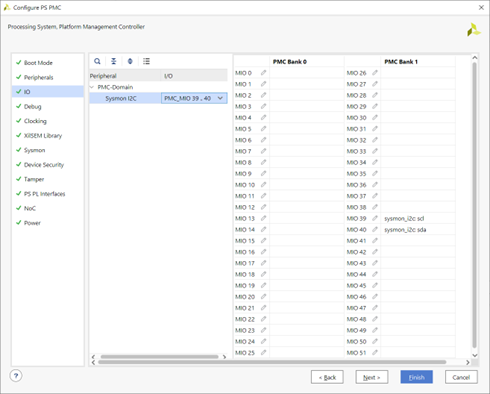Click the sysmon_i2c scl cell
The height and width of the screenshot is (394, 490).
pos(418,218)
